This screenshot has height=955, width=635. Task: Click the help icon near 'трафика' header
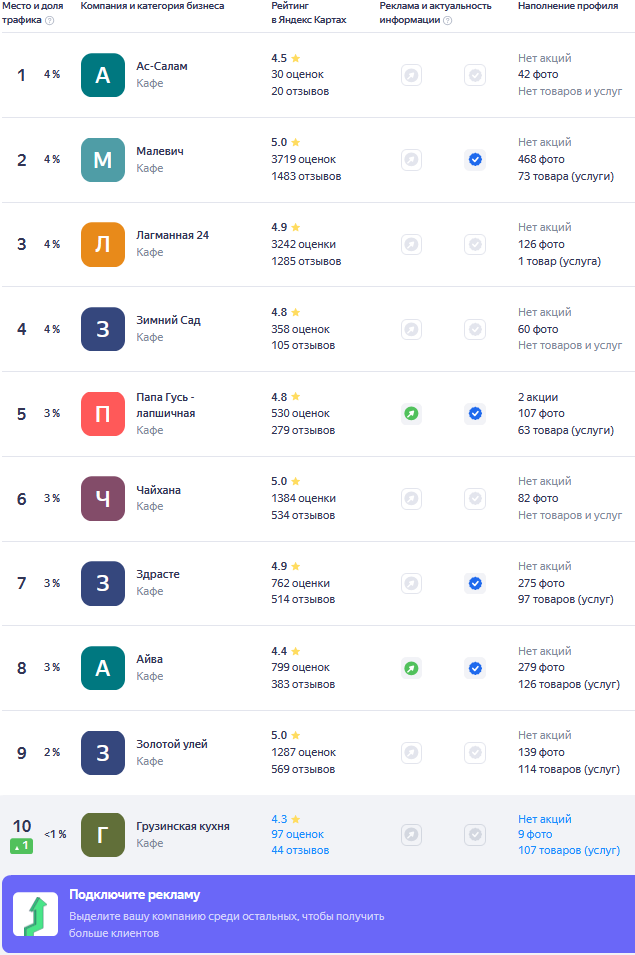point(50,20)
